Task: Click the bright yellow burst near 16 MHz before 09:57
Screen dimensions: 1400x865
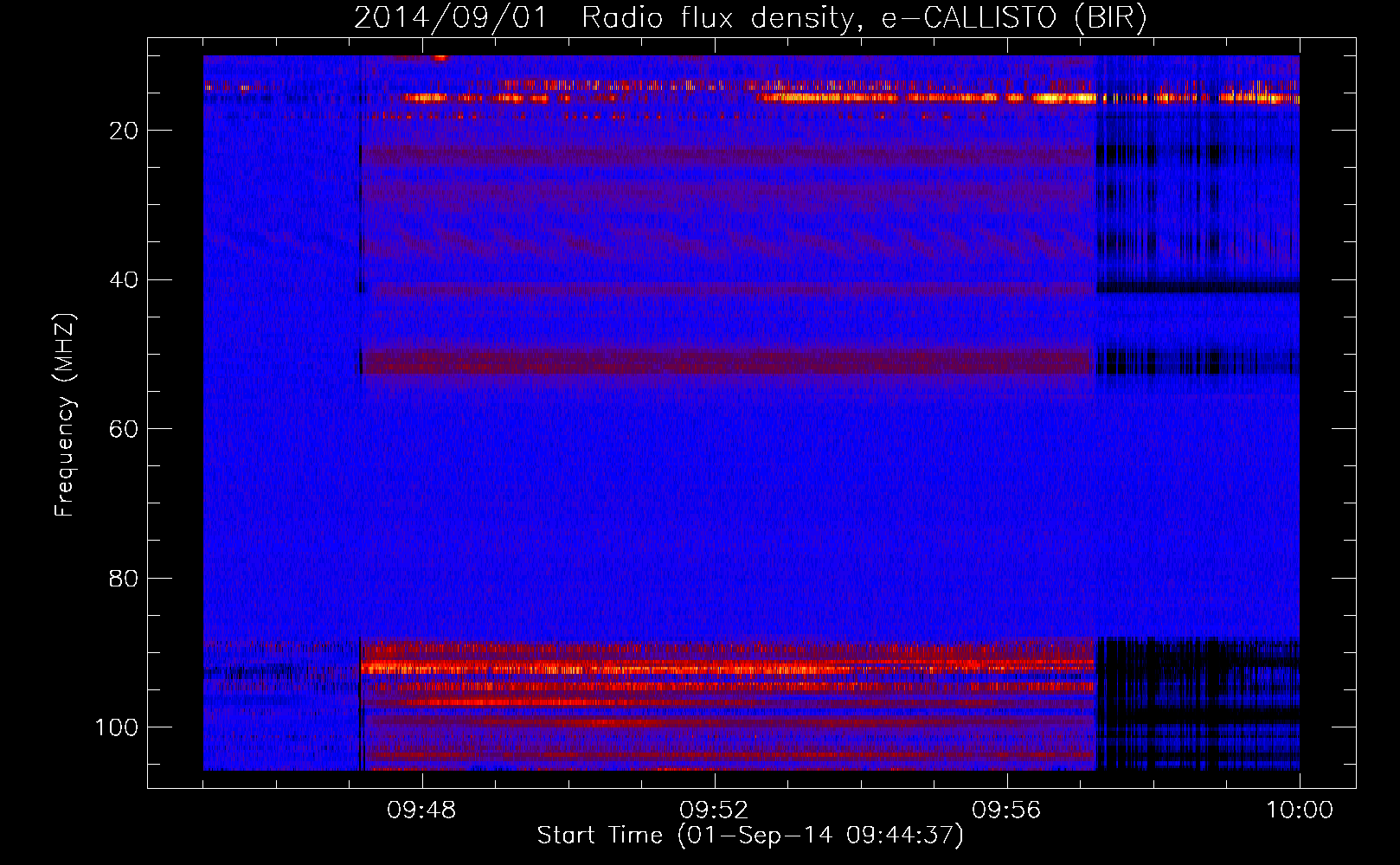Action: coord(1060,99)
